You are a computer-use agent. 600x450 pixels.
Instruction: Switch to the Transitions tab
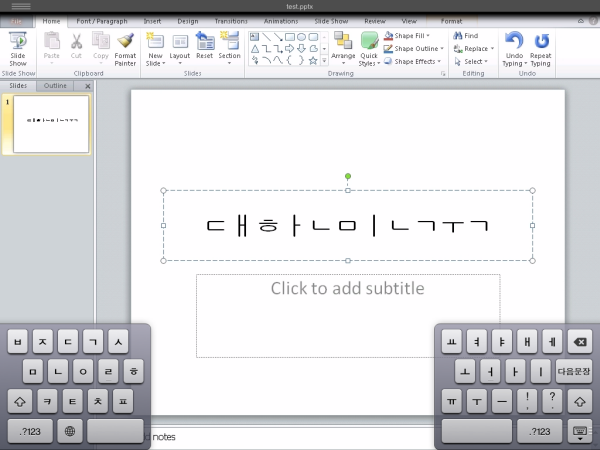pyautogui.click(x=231, y=21)
